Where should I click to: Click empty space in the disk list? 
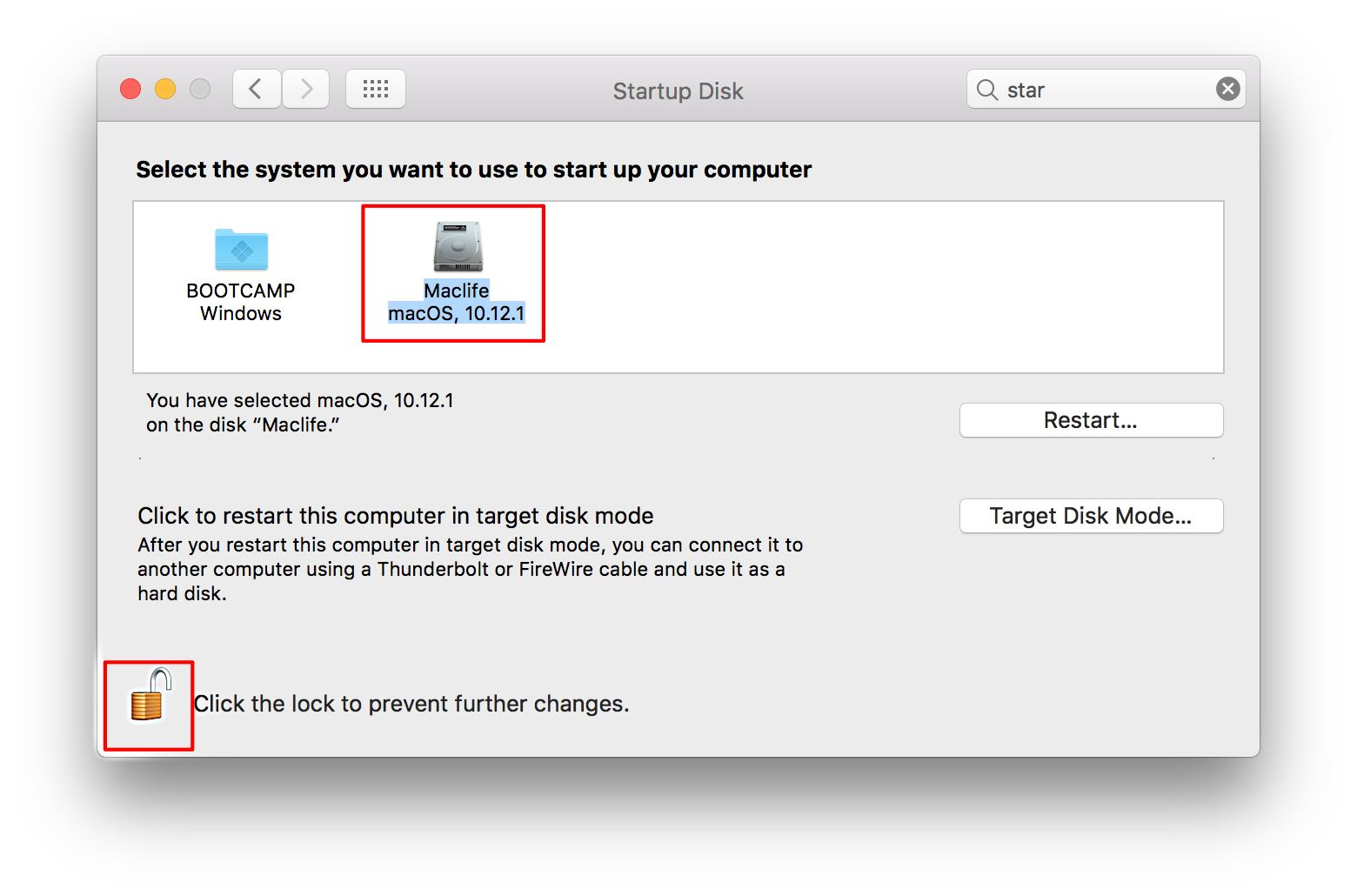point(870,287)
